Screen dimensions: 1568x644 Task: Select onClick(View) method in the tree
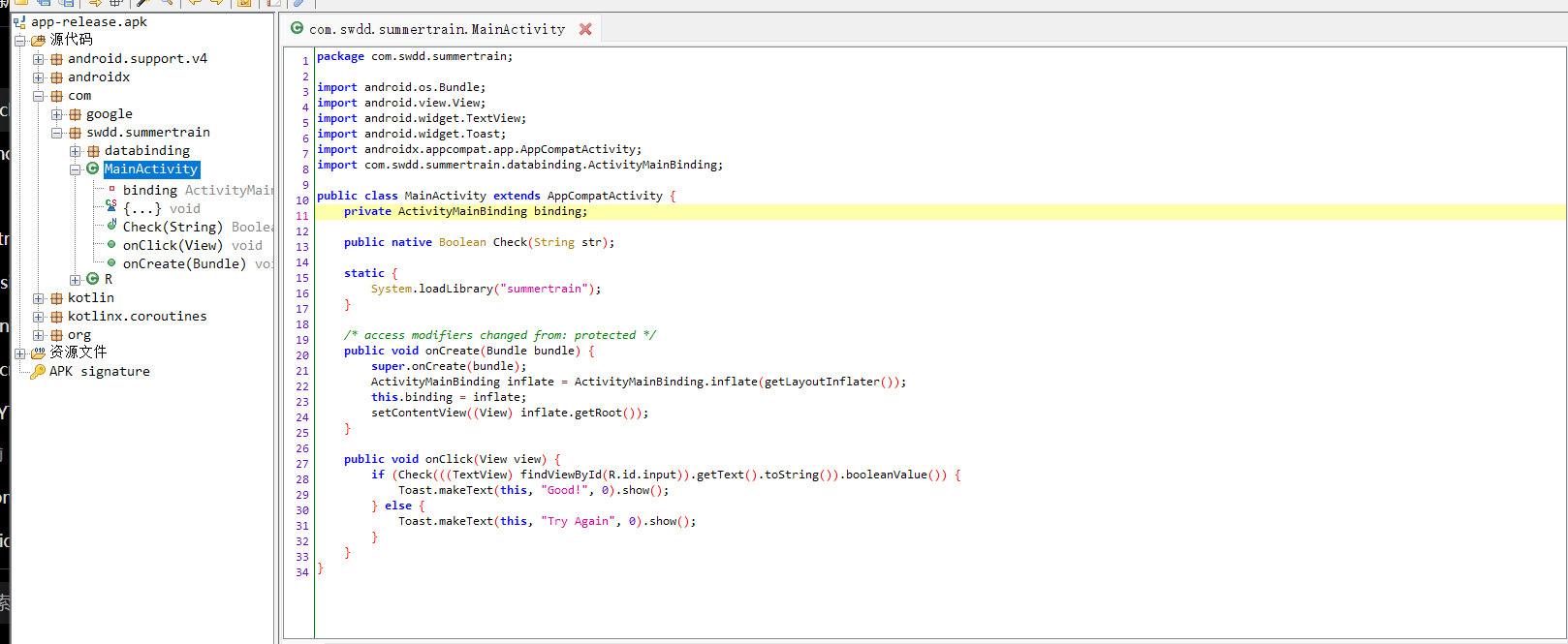tap(172, 246)
